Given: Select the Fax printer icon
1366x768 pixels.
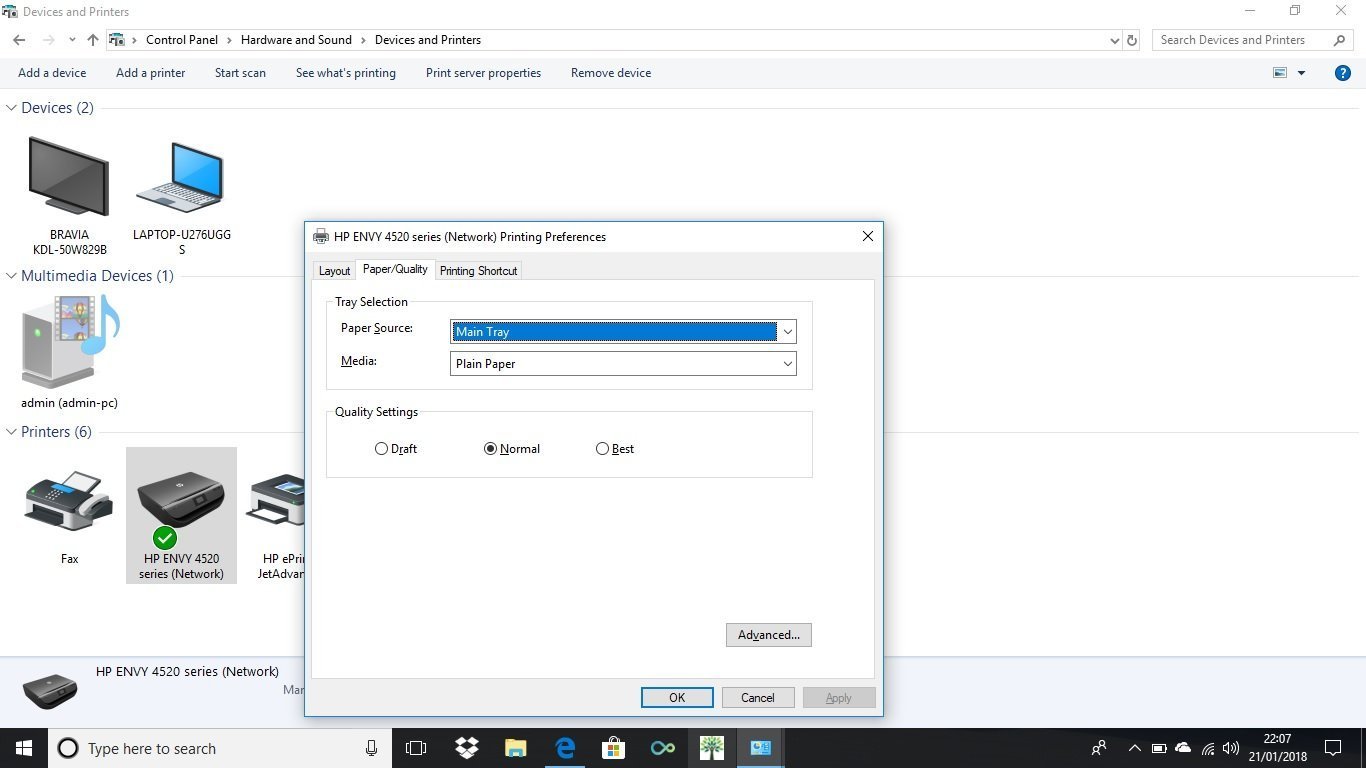Looking at the screenshot, I should (69, 503).
